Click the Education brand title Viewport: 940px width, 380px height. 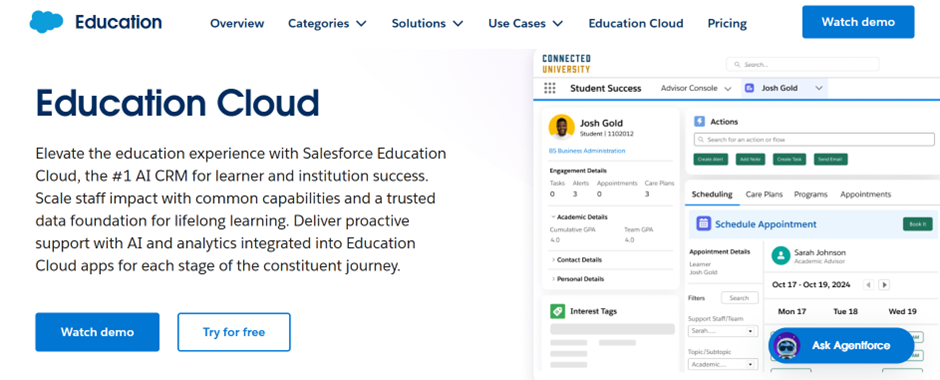click(x=118, y=22)
